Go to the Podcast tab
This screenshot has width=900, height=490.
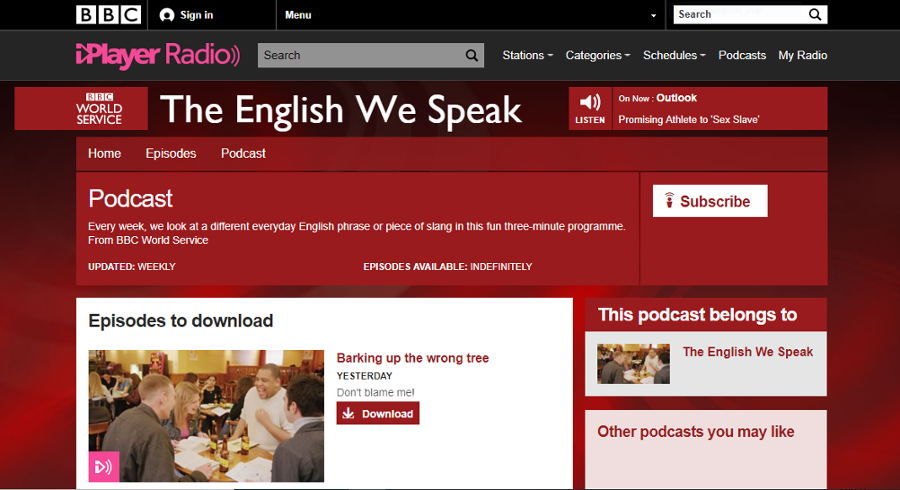pos(243,153)
